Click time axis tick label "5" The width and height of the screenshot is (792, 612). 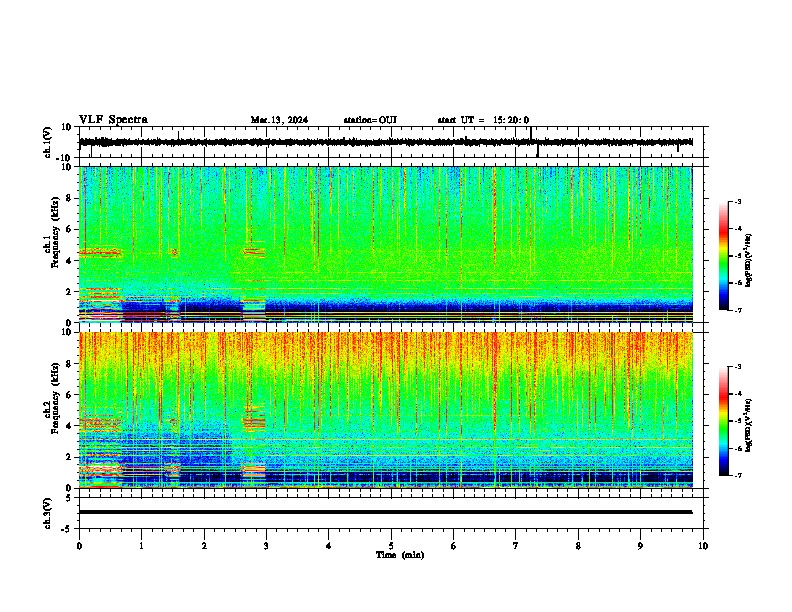[391, 546]
